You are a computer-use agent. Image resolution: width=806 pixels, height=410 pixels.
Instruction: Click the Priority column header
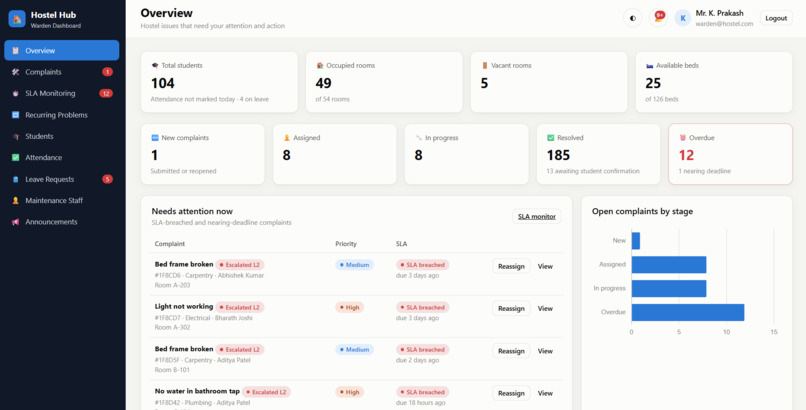[346, 244]
